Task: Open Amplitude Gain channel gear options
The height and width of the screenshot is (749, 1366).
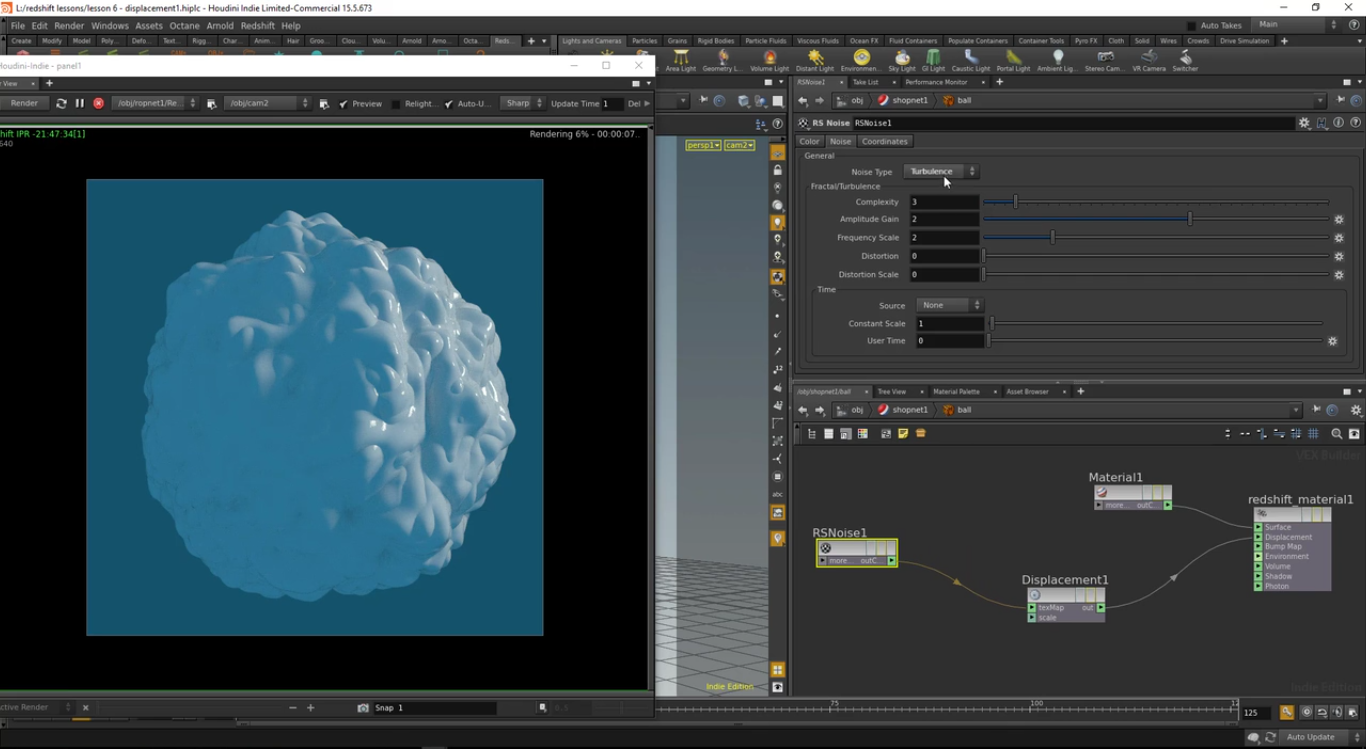Action: 1339,219
